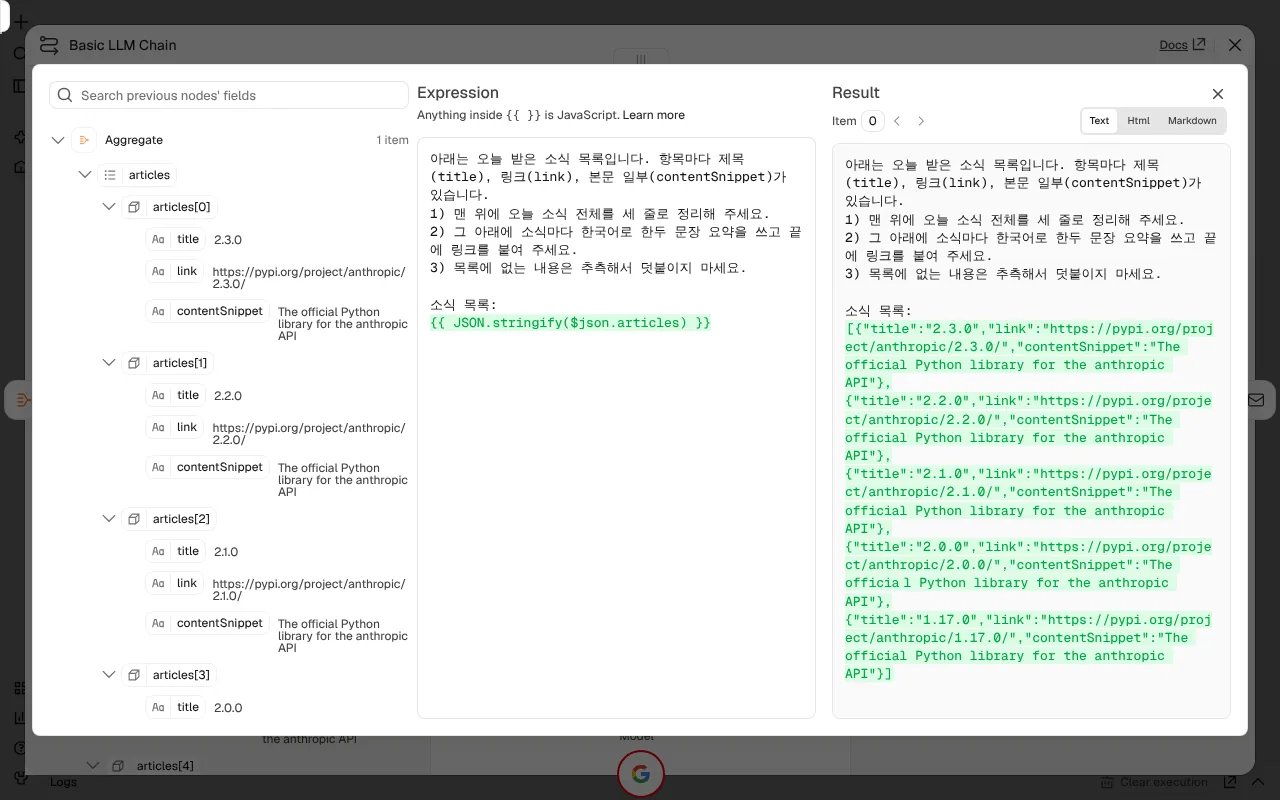This screenshot has width=1280, height=800.
Task: Collapse the articles[2] entry
Action: tap(109, 519)
